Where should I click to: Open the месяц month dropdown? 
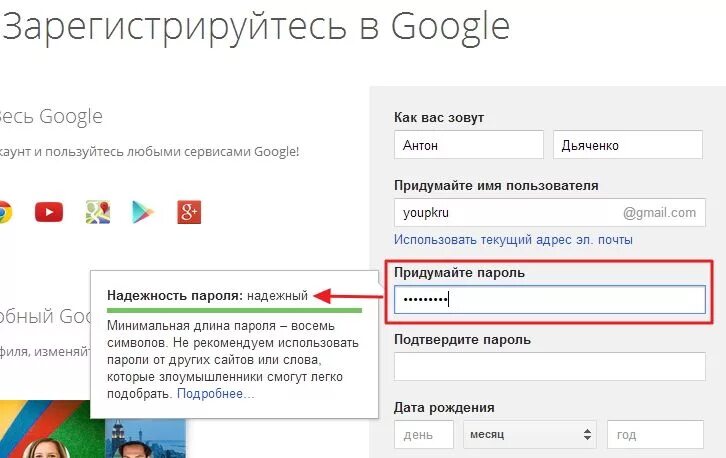pyautogui.click(x=530, y=434)
